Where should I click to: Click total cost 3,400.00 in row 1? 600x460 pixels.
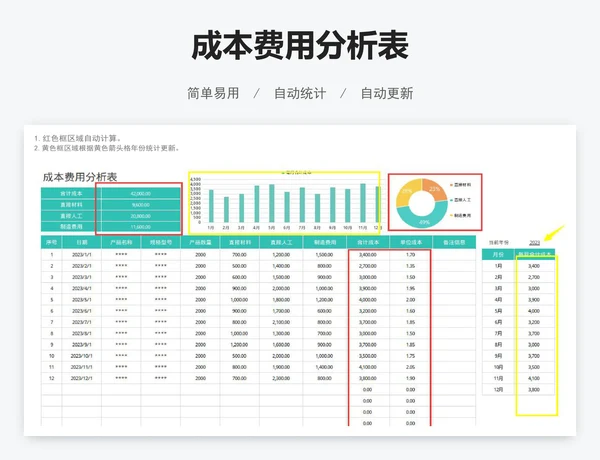(368, 254)
